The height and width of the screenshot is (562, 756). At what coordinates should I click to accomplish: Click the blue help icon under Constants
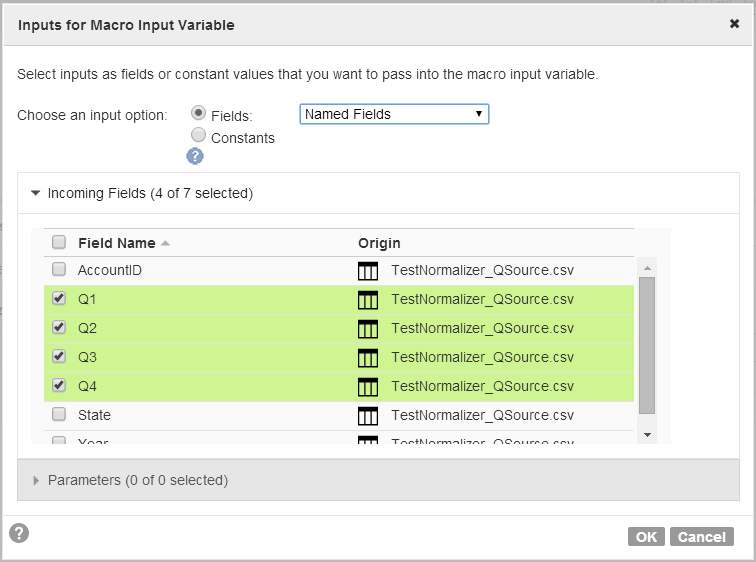click(195, 156)
